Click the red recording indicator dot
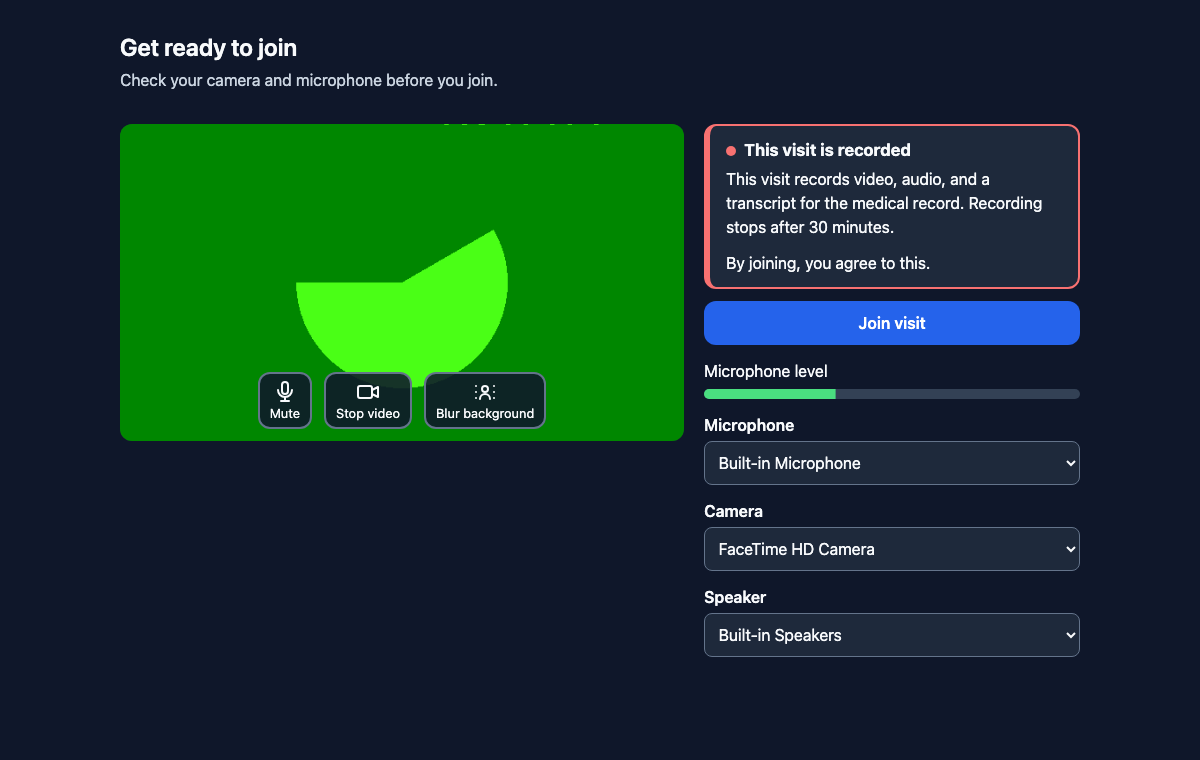This screenshot has height=760, width=1200. 731,151
